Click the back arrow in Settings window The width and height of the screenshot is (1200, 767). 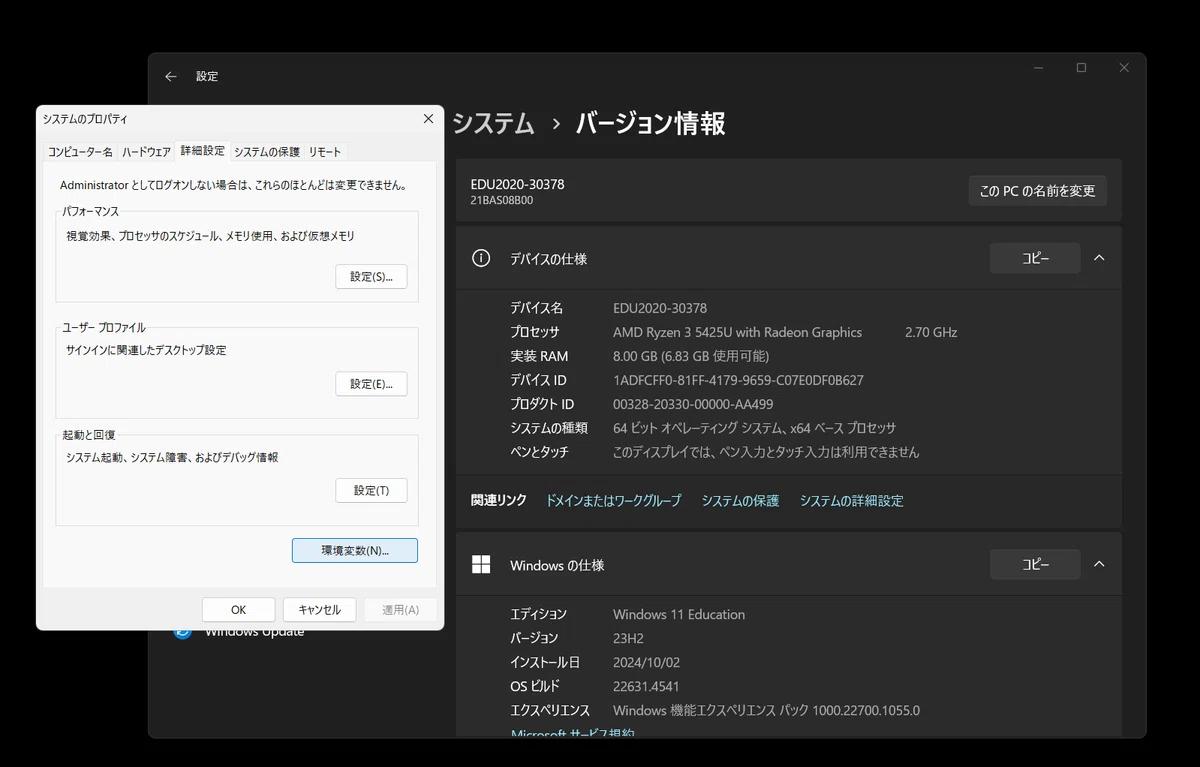171,76
